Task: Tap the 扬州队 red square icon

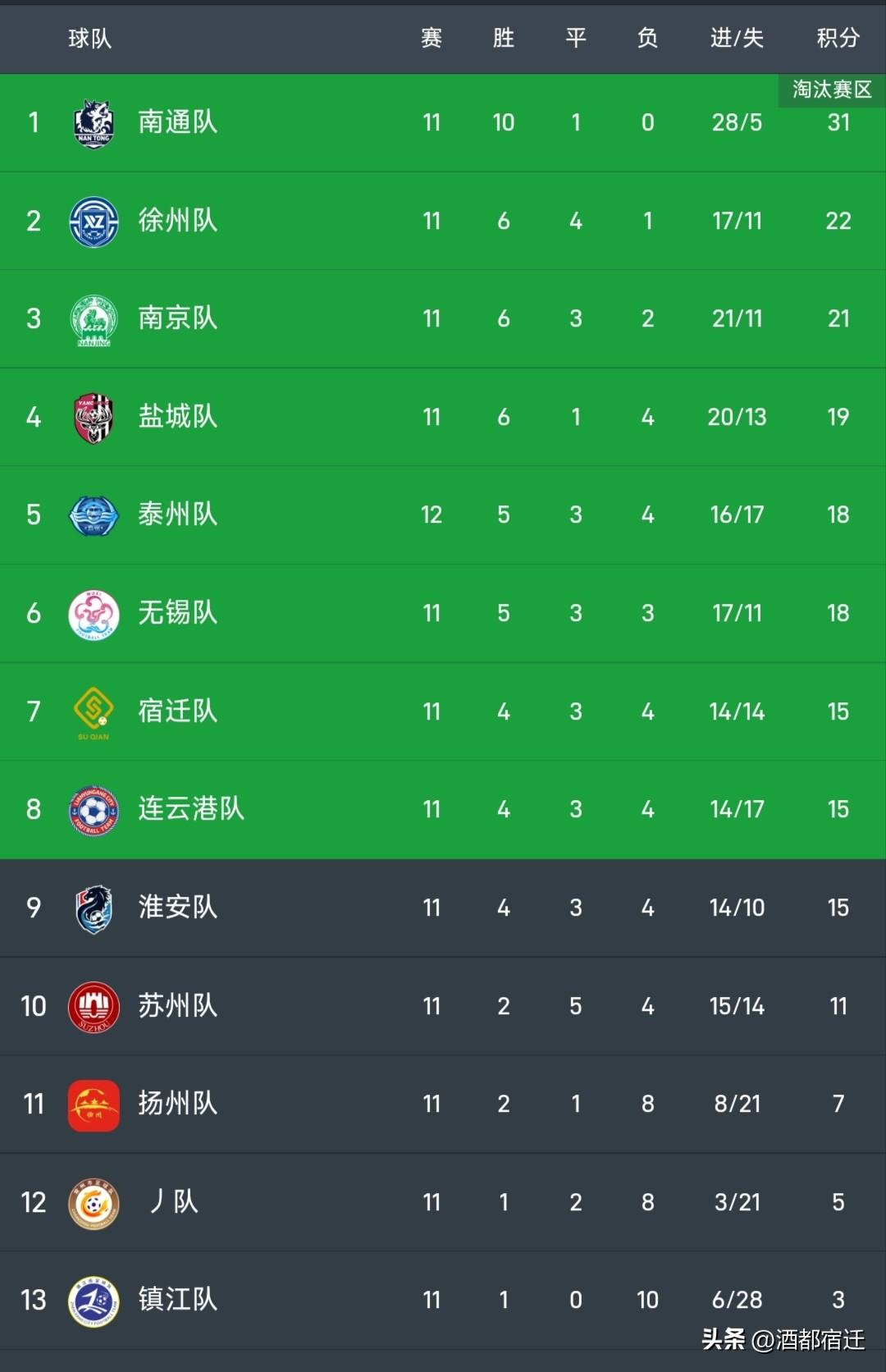Action: coord(94,1105)
